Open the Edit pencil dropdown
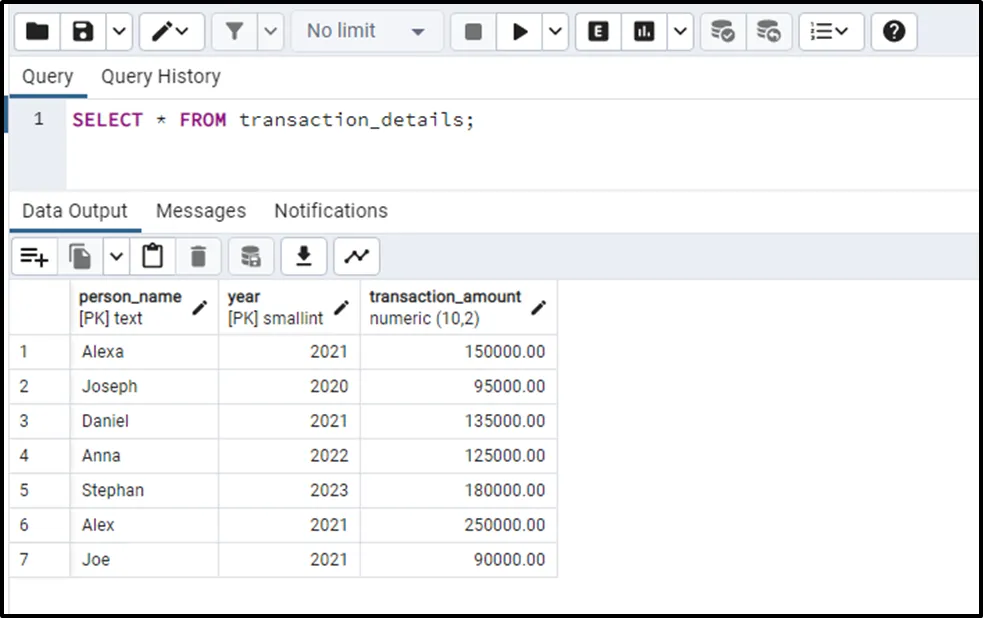 pos(171,32)
